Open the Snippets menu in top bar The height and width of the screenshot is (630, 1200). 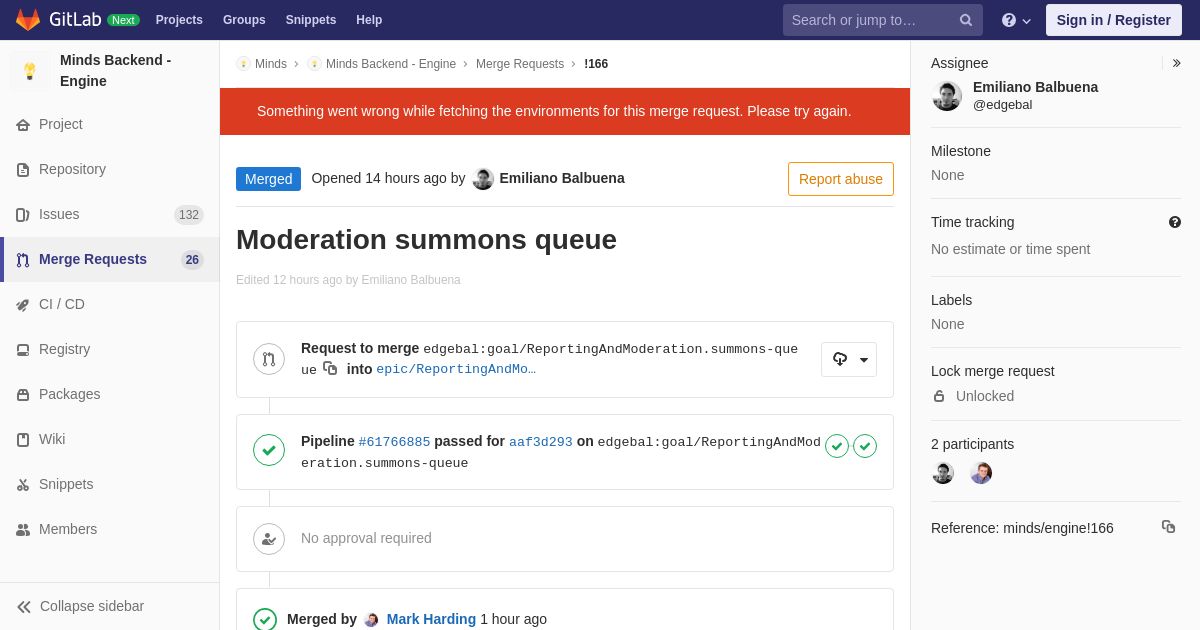tap(311, 20)
